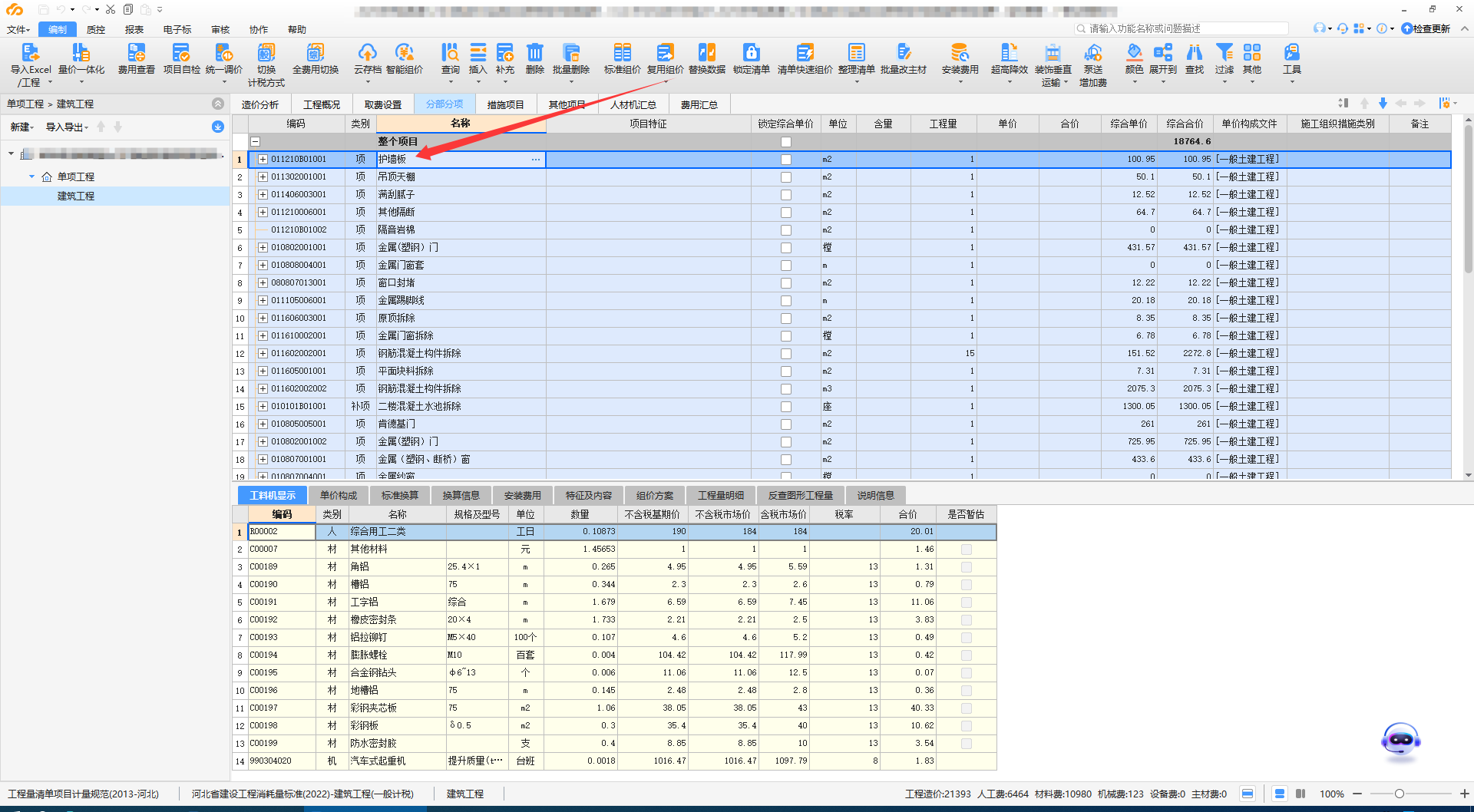
Task: Switch to the 措施项目 tab
Action: pos(505,105)
